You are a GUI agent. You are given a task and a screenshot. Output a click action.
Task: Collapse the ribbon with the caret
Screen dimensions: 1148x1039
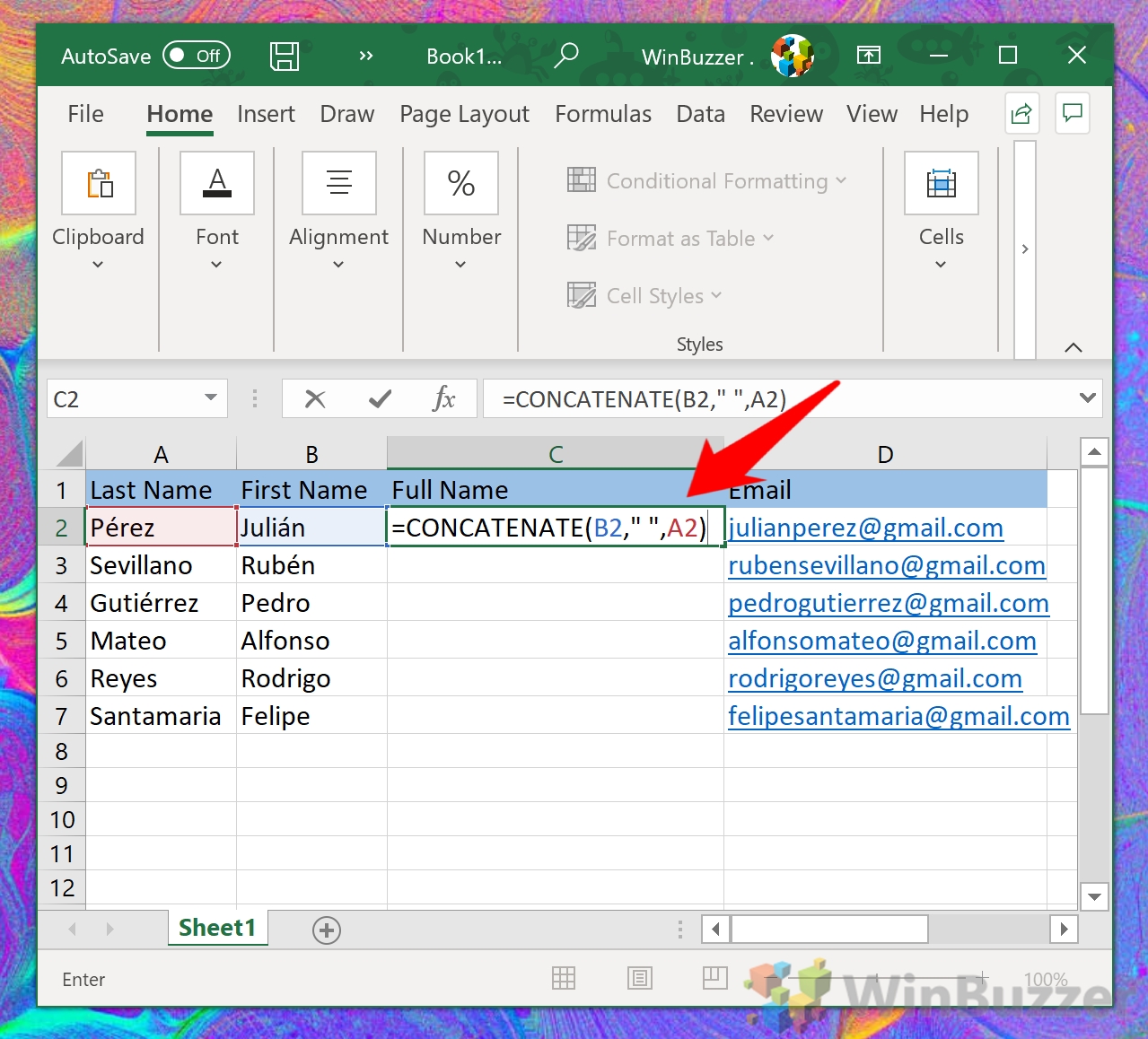1074,347
